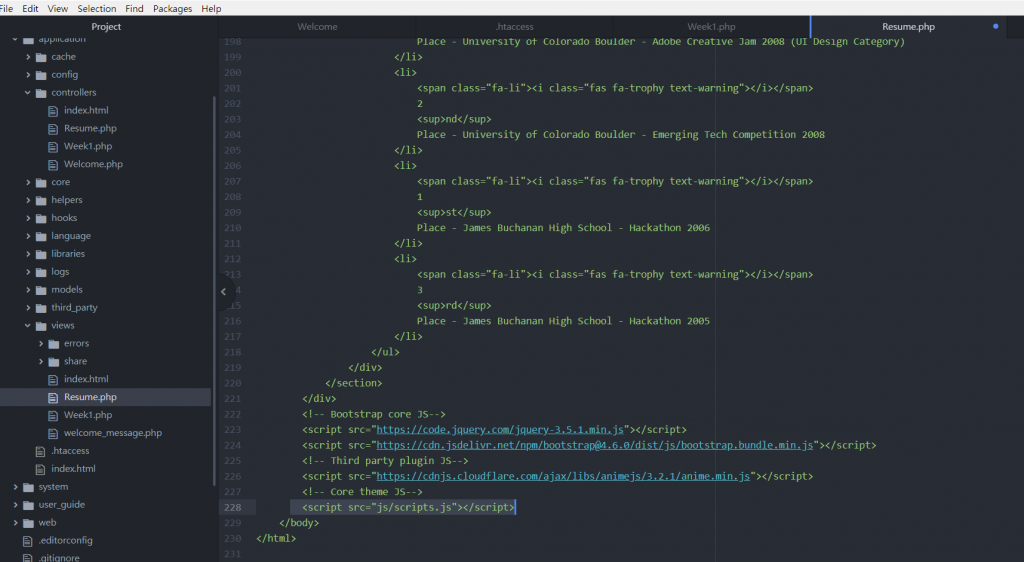The image size is (1024, 562).
Task: Select the Project panel header
Action: (x=106, y=27)
